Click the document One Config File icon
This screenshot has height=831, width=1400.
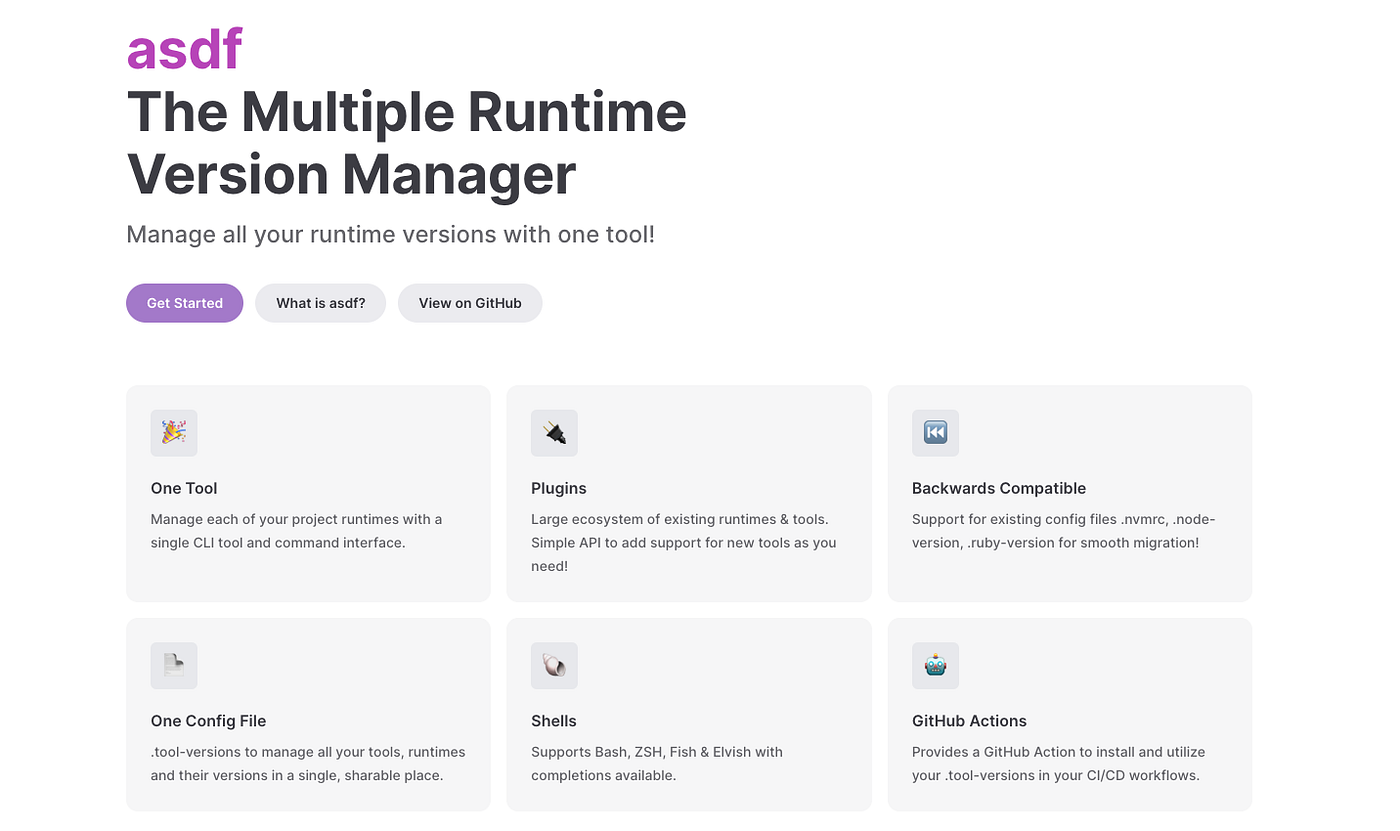(x=174, y=665)
